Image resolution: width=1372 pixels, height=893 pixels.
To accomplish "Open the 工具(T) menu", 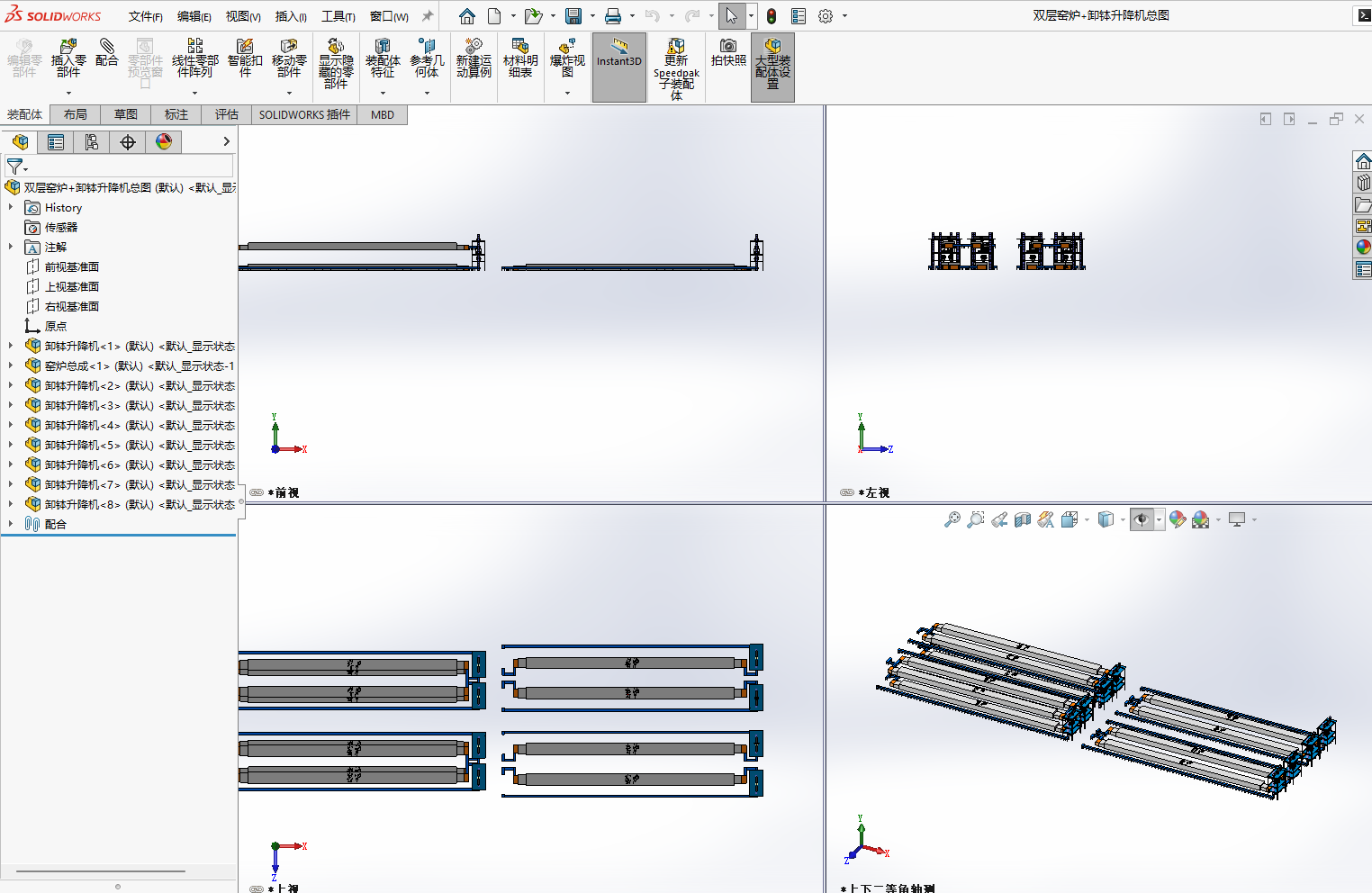I will pos(338,16).
